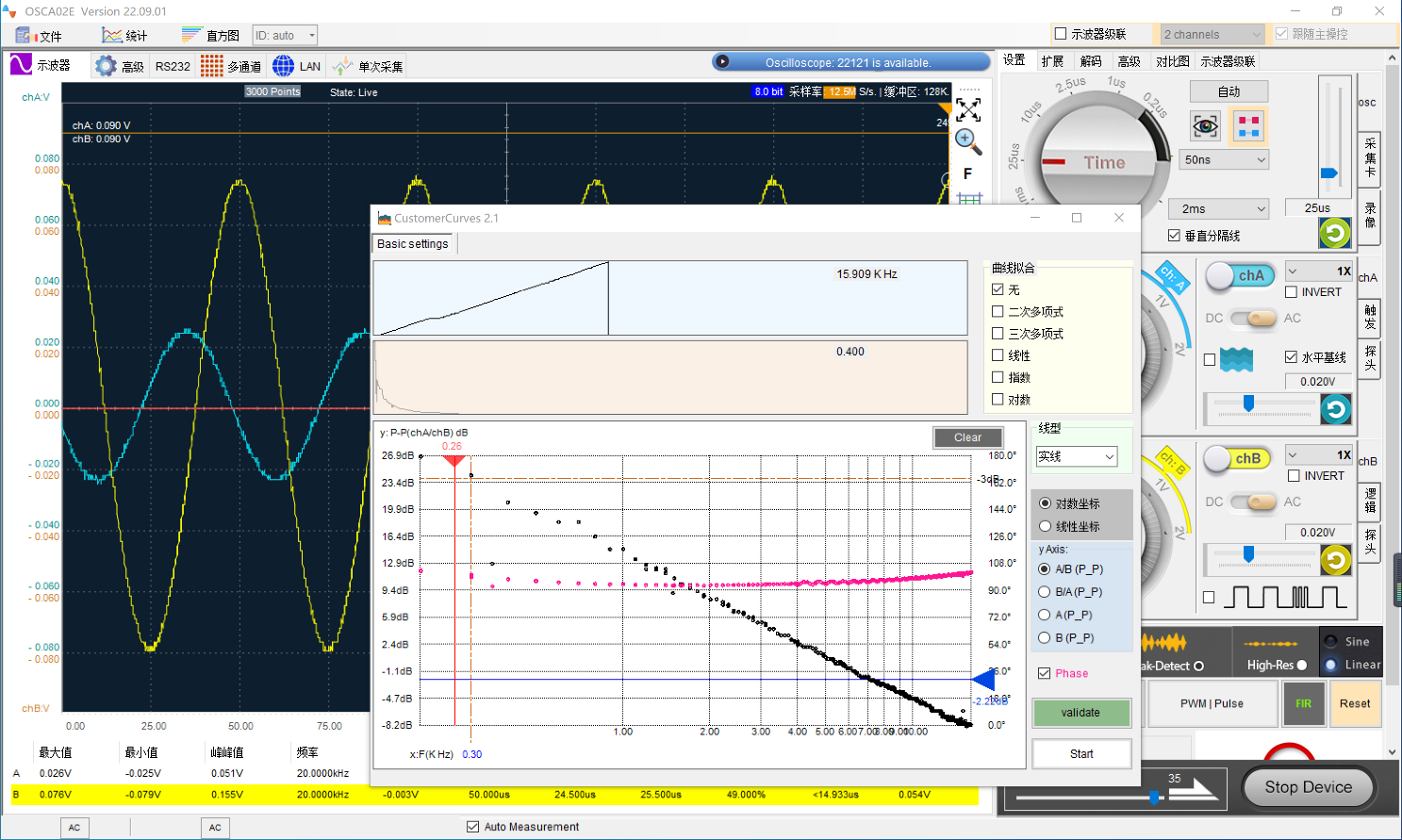Switch to the 解码 tab
1402x840 pixels.
(x=1091, y=61)
